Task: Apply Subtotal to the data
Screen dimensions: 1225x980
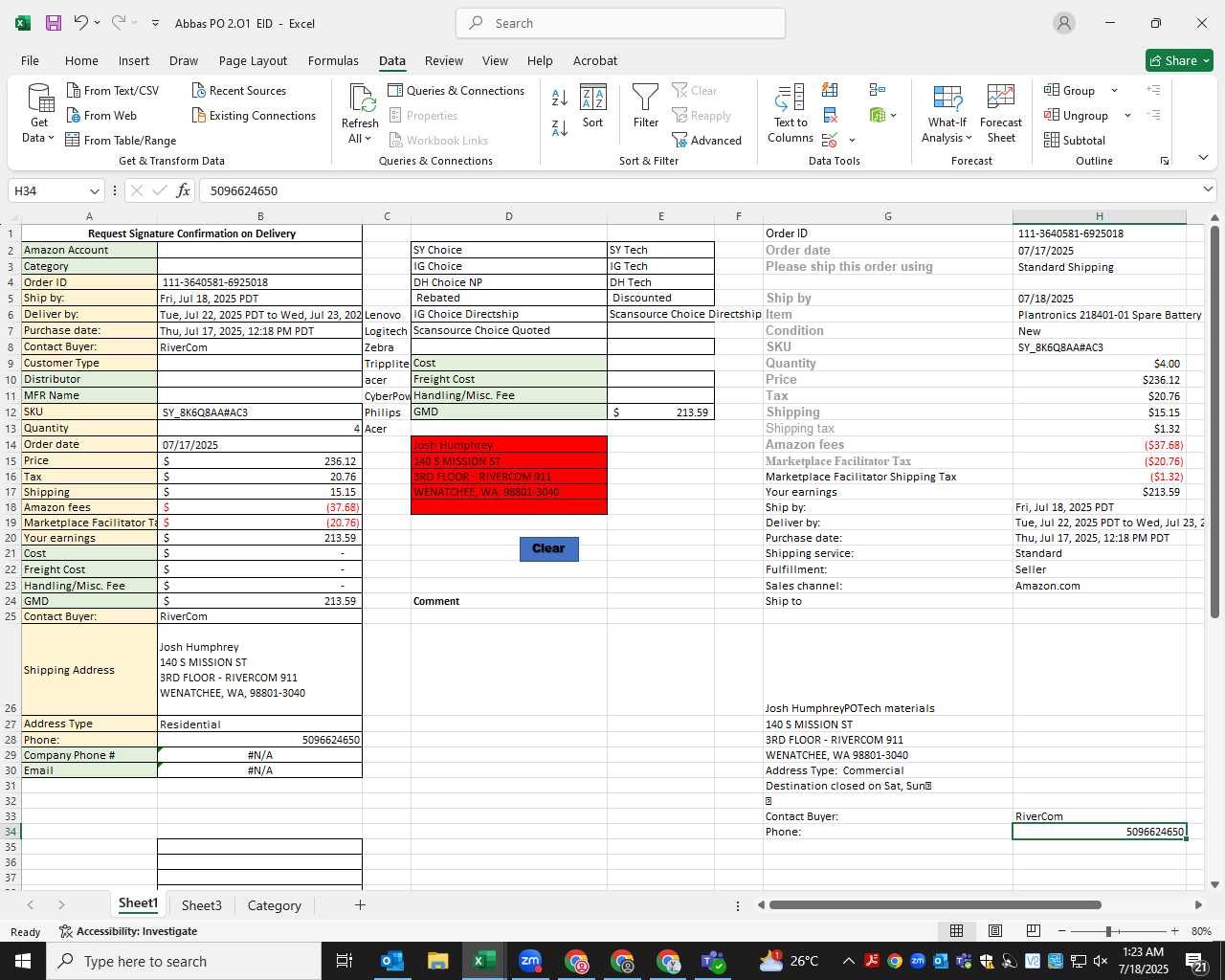Action: click(x=1075, y=140)
